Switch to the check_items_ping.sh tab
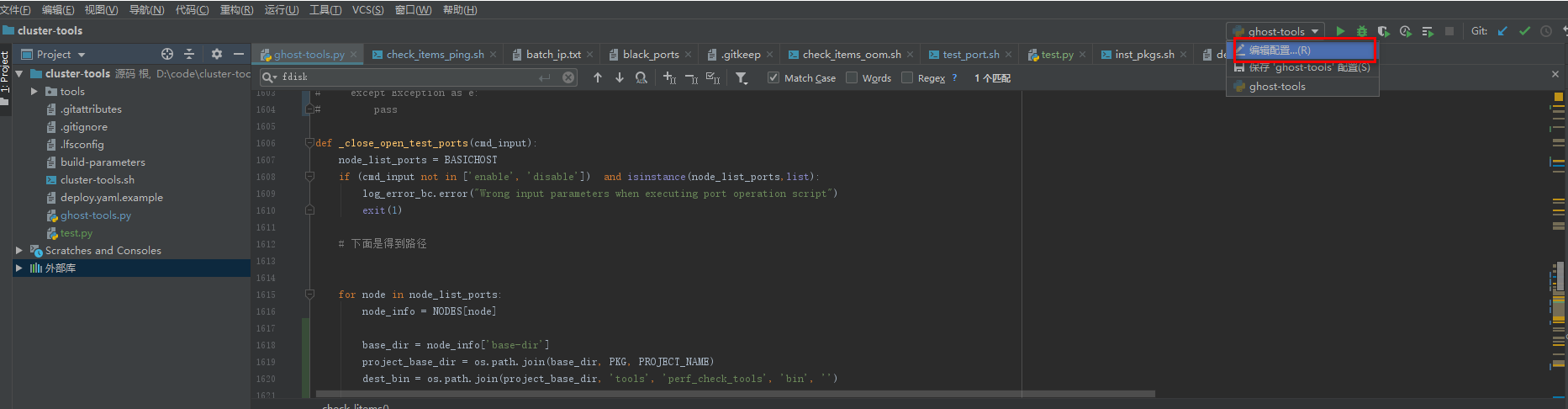Screen dimensions: 1568x409 434,54
